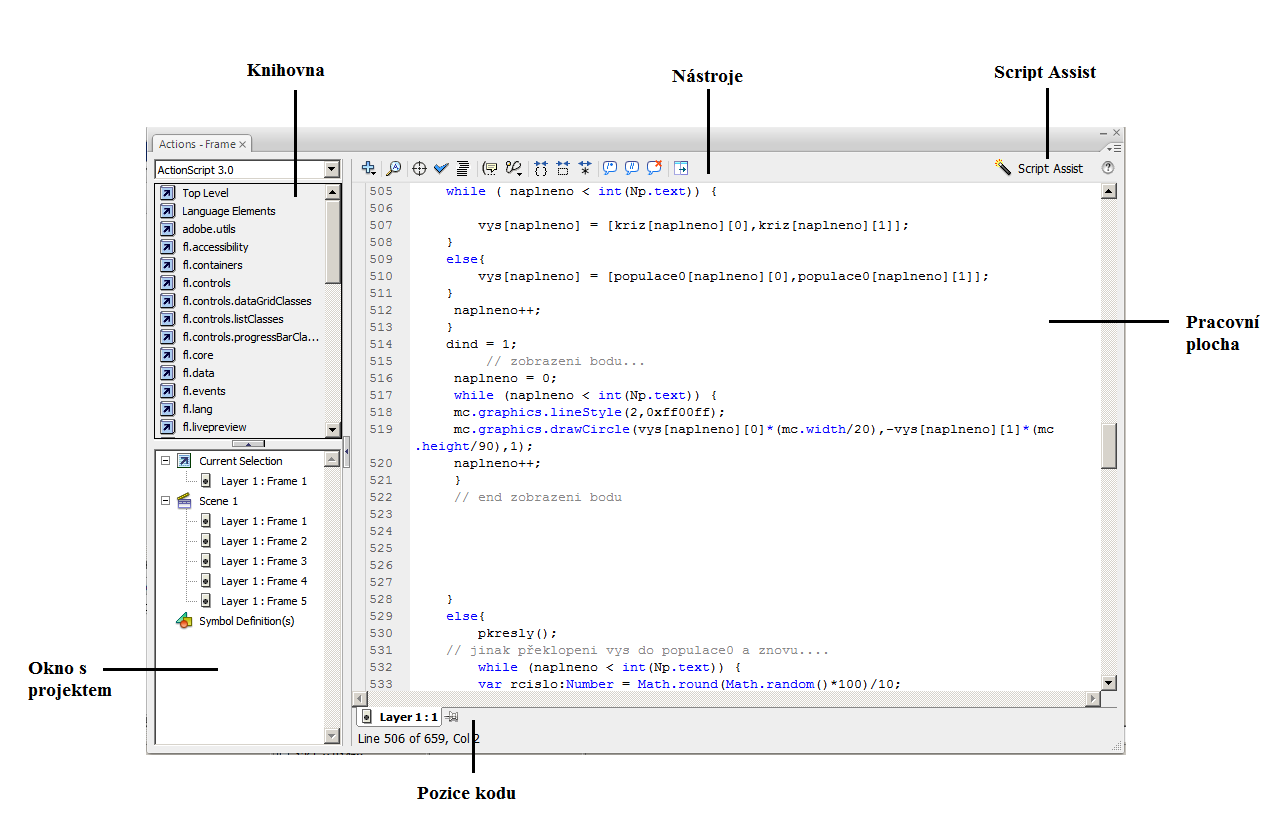Select Layer 1 : Frame 5 in Scene 1

click(264, 601)
